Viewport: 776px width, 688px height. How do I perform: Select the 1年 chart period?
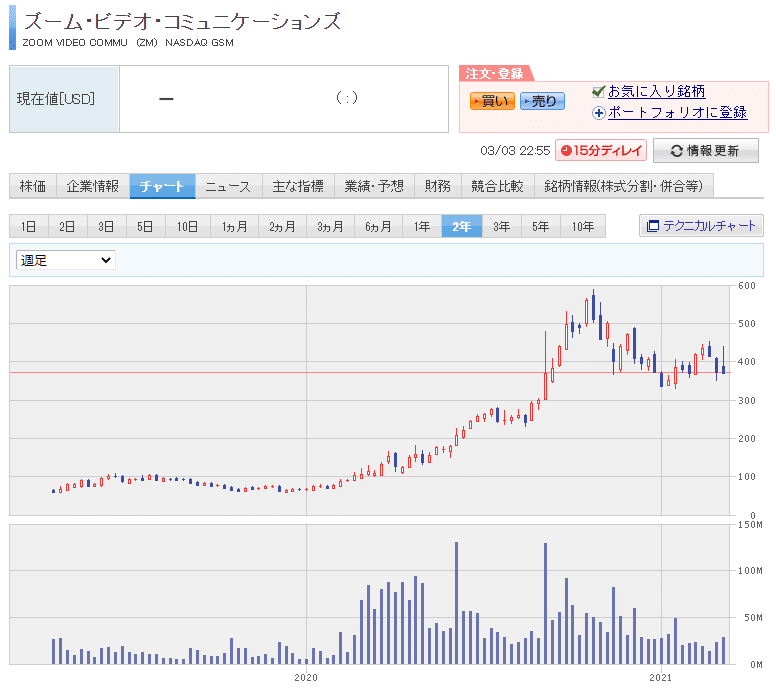[422, 226]
